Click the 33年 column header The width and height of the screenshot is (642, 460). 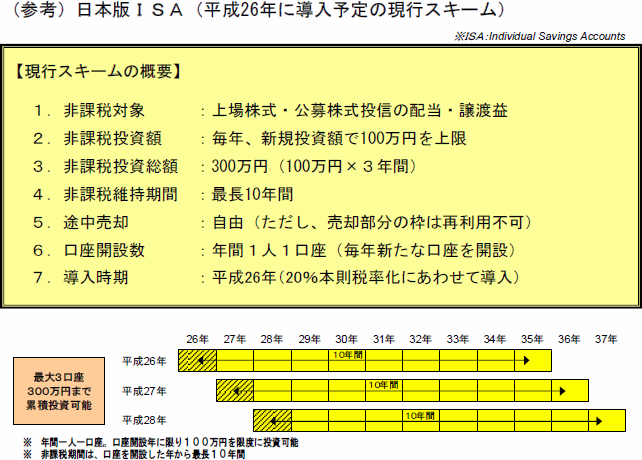(458, 339)
